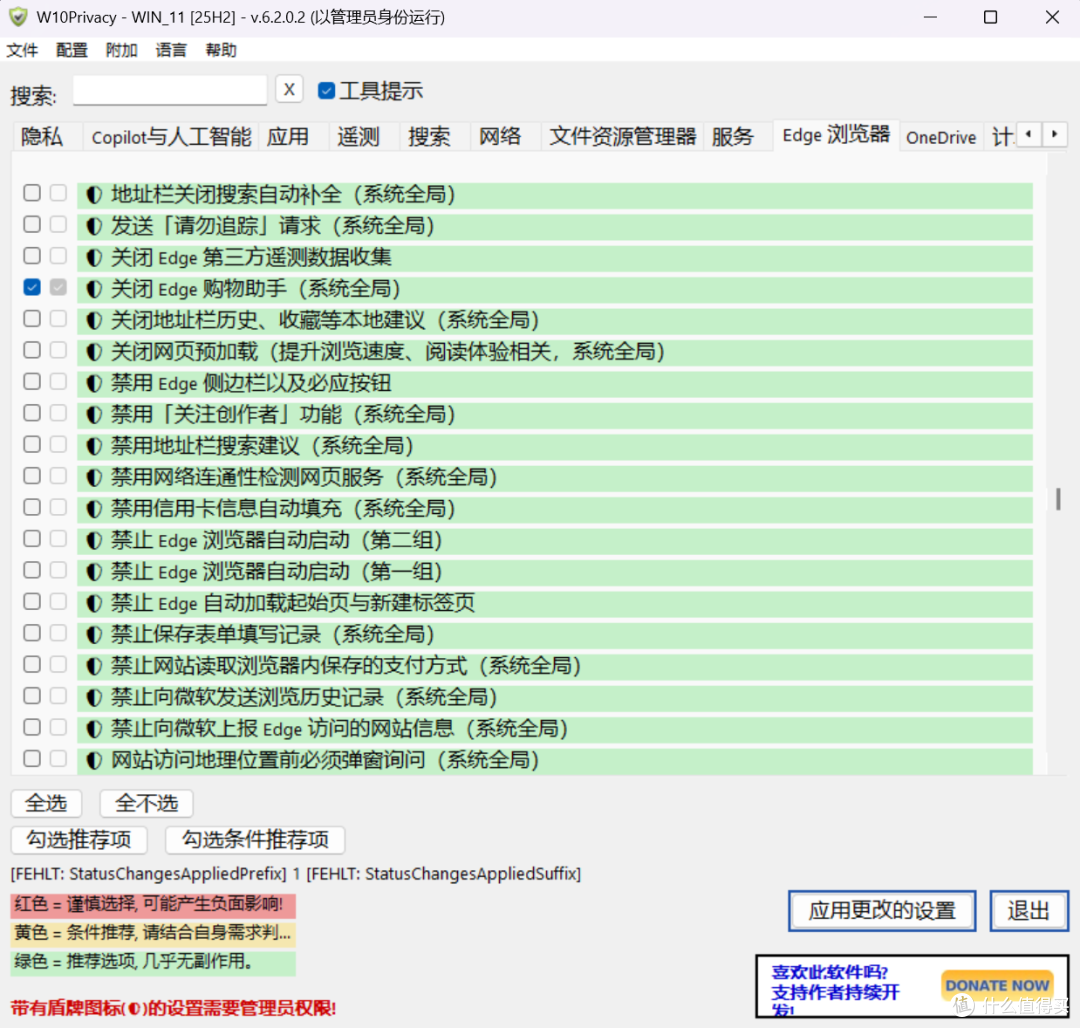Click the 退出 button

(1029, 911)
